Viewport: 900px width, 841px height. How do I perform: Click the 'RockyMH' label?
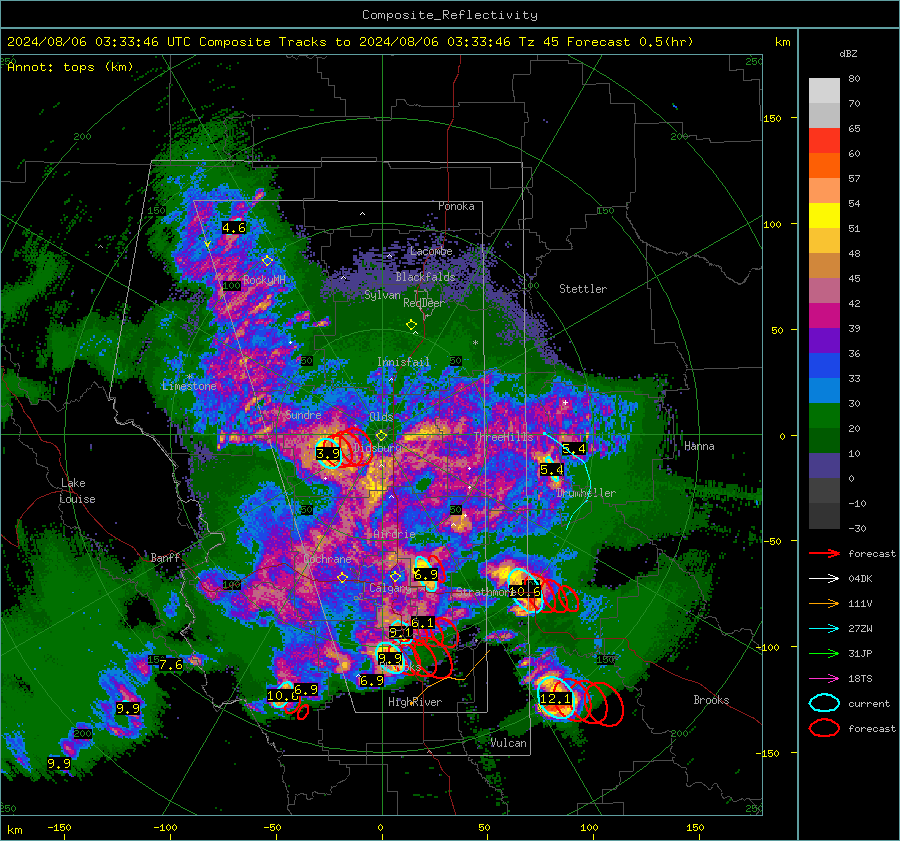tap(264, 280)
